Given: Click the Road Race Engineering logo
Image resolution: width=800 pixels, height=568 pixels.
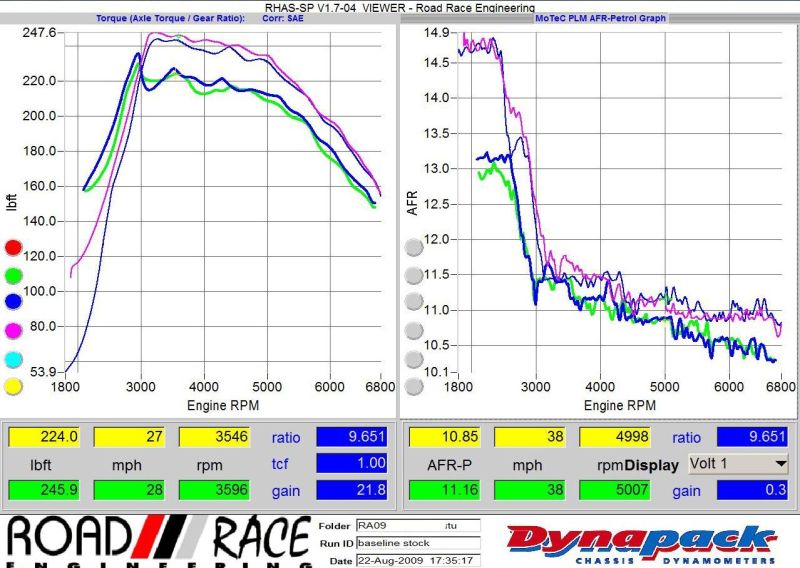Looking at the screenshot, I should pos(158,541).
